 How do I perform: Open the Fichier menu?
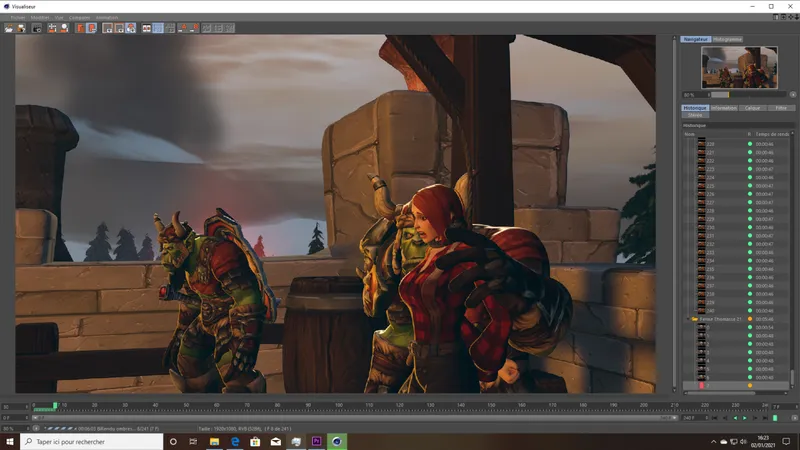coord(17,17)
